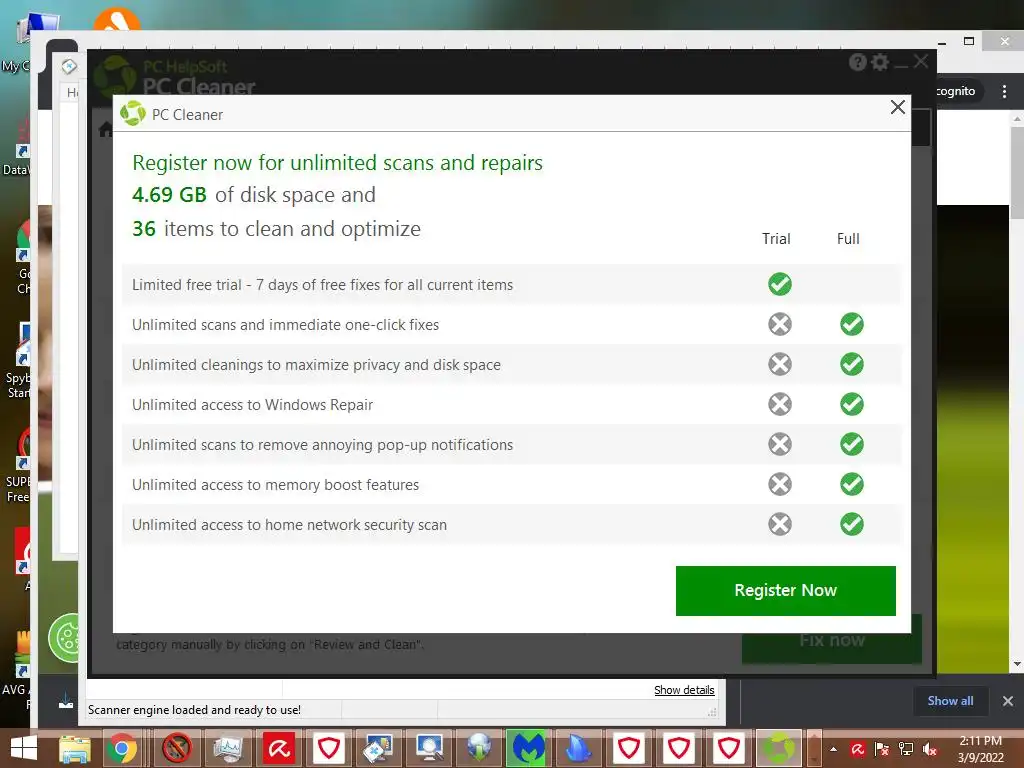Image resolution: width=1024 pixels, height=768 pixels.
Task: Click Show all in Chrome downloads bar
Action: pos(950,701)
